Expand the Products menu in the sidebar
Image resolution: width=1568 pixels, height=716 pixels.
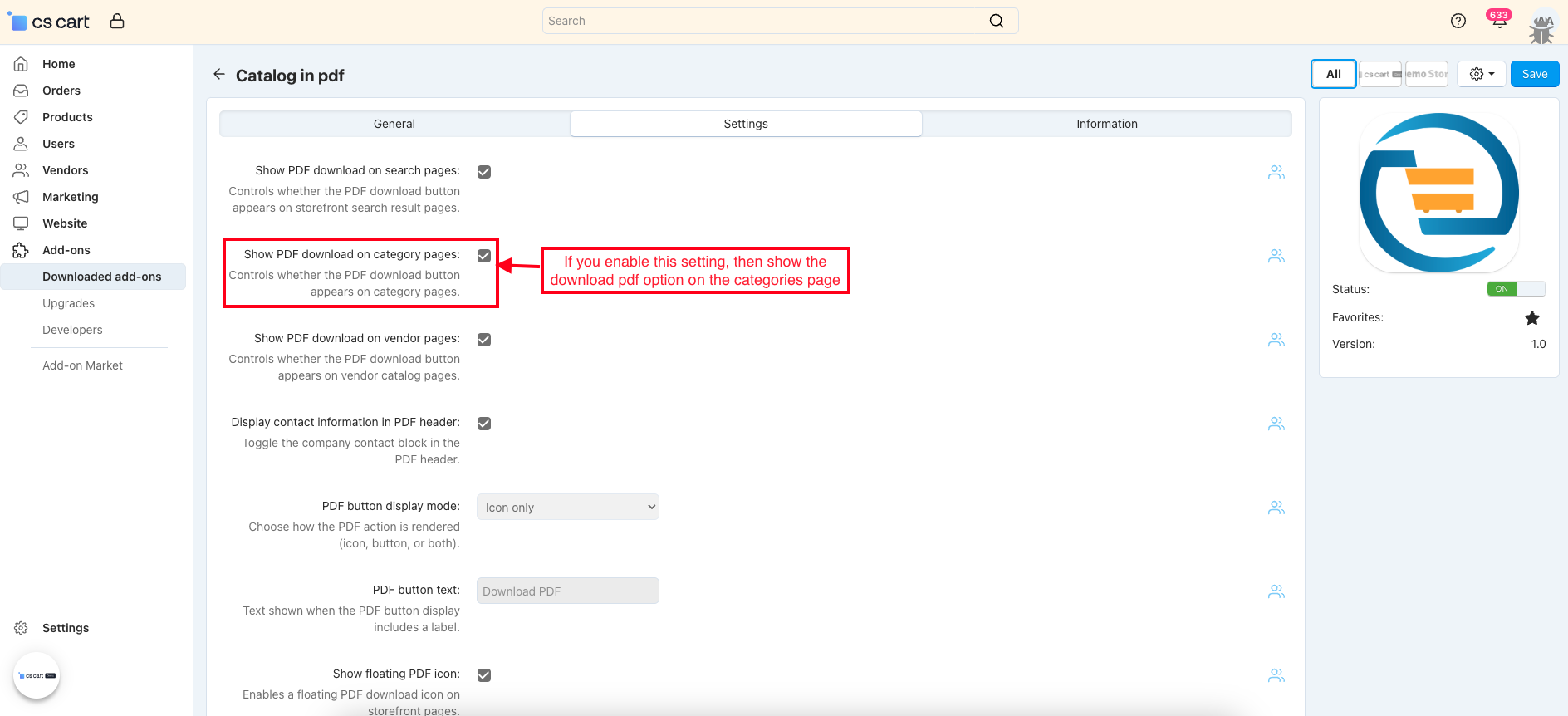point(67,117)
